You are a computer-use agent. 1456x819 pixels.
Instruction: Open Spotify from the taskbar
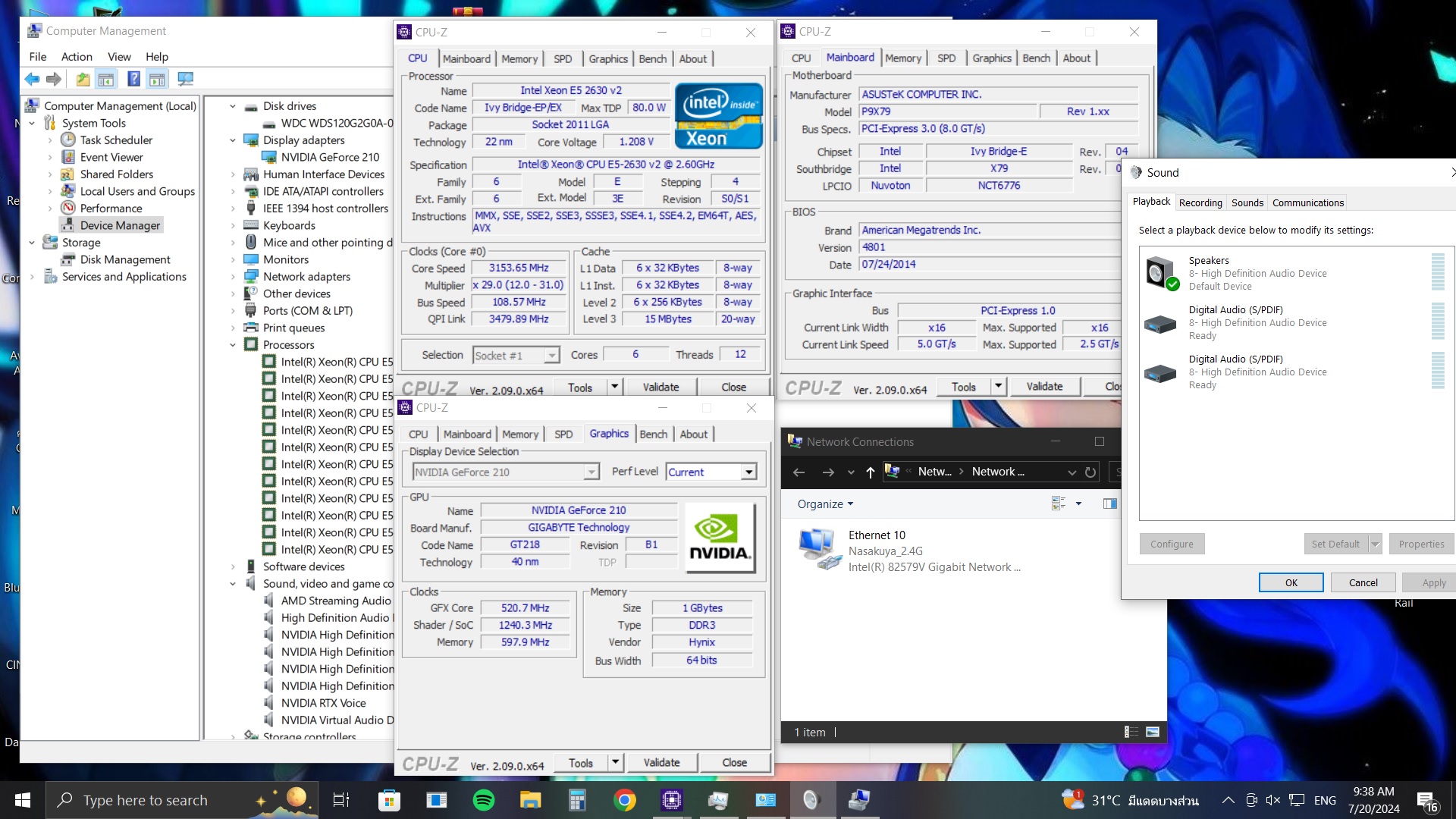pyautogui.click(x=483, y=800)
